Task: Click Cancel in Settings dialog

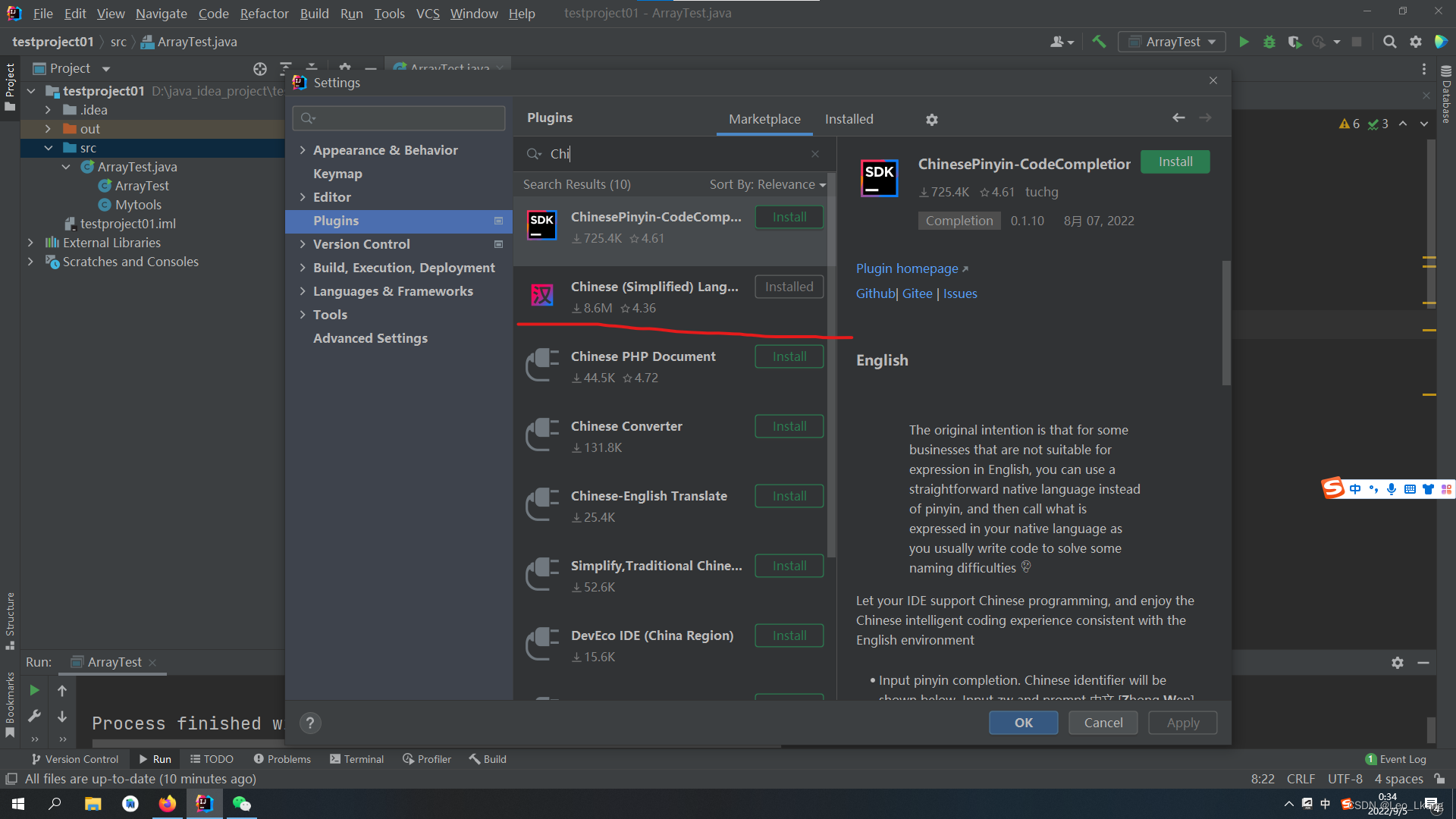Action: (x=1103, y=723)
